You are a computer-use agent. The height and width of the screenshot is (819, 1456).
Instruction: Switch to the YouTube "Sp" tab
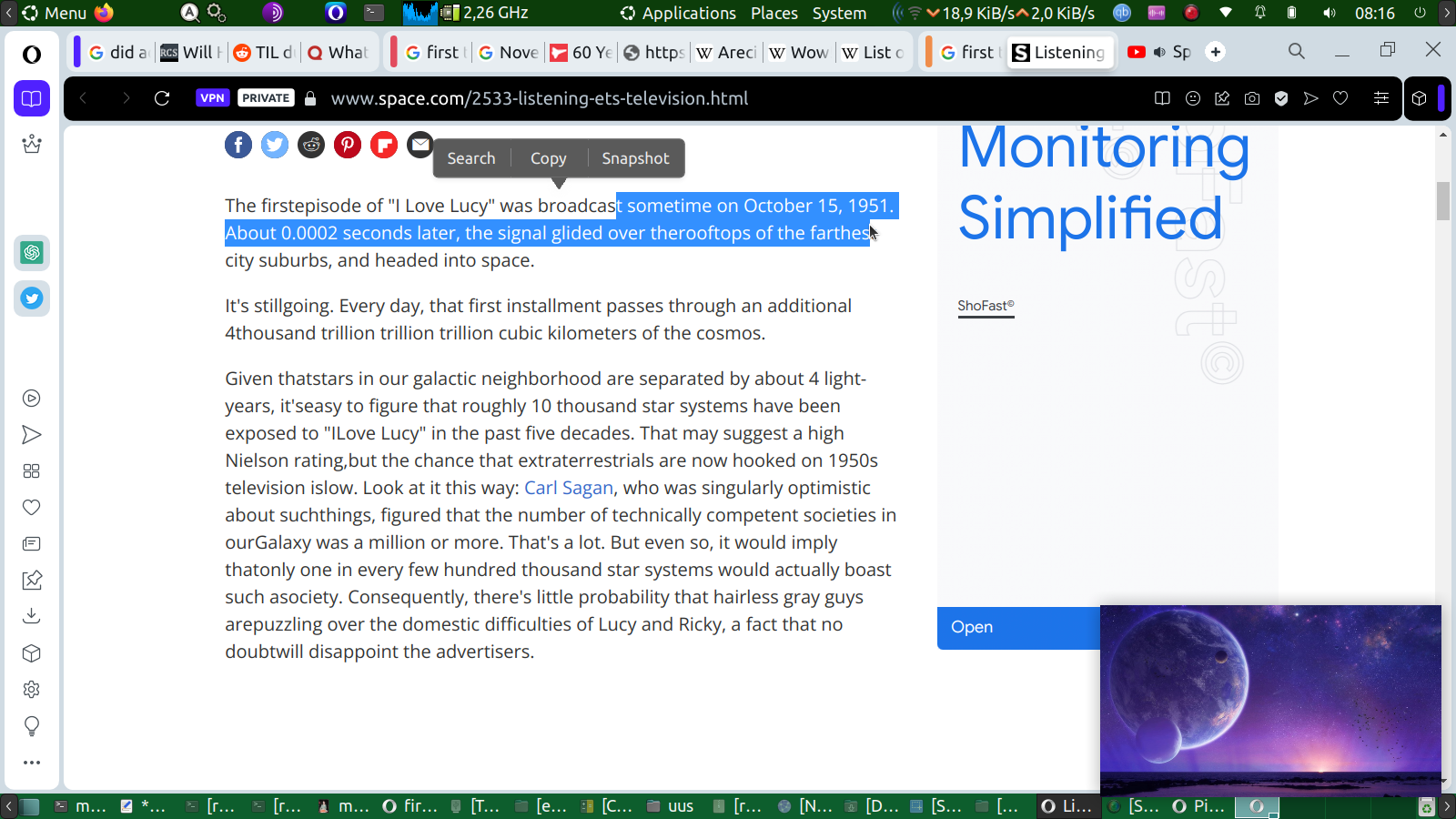pyautogui.click(x=1159, y=52)
